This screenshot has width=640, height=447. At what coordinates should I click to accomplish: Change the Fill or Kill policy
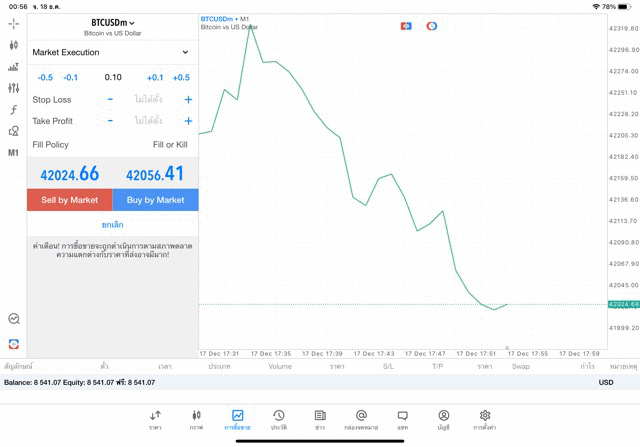click(x=170, y=144)
